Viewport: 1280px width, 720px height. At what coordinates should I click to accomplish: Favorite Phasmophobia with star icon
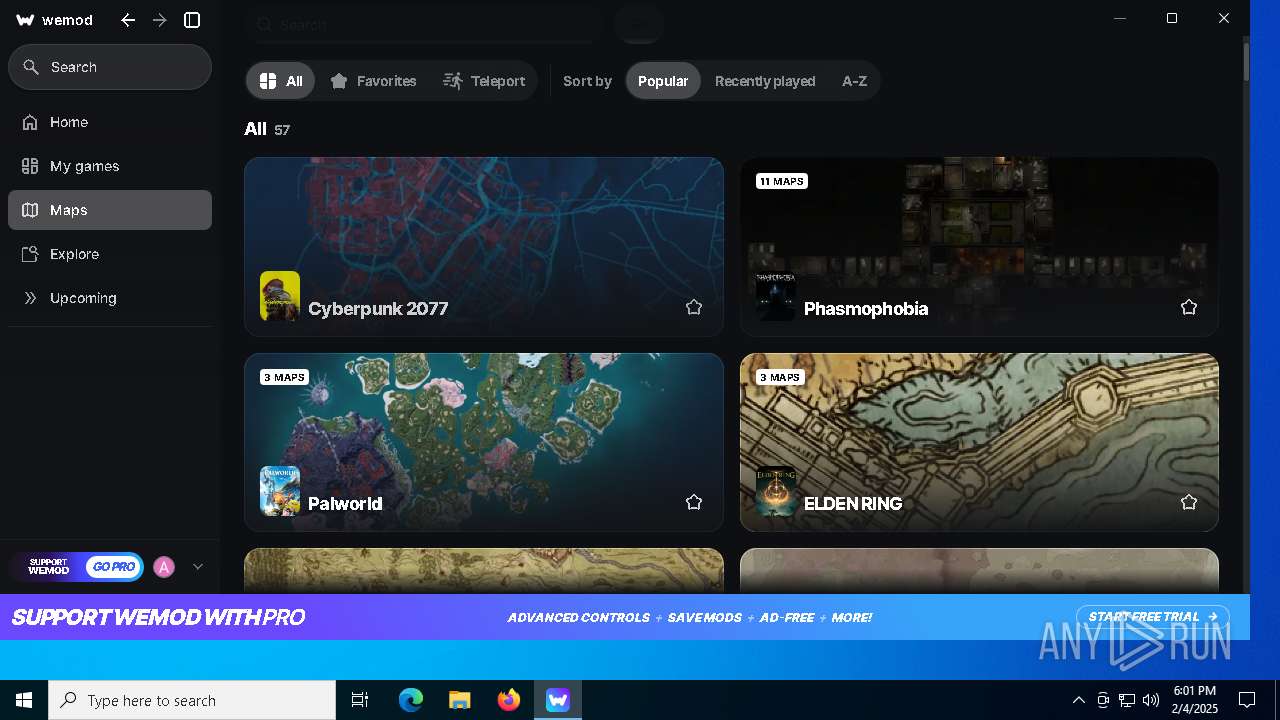(x=1189, y=307)
